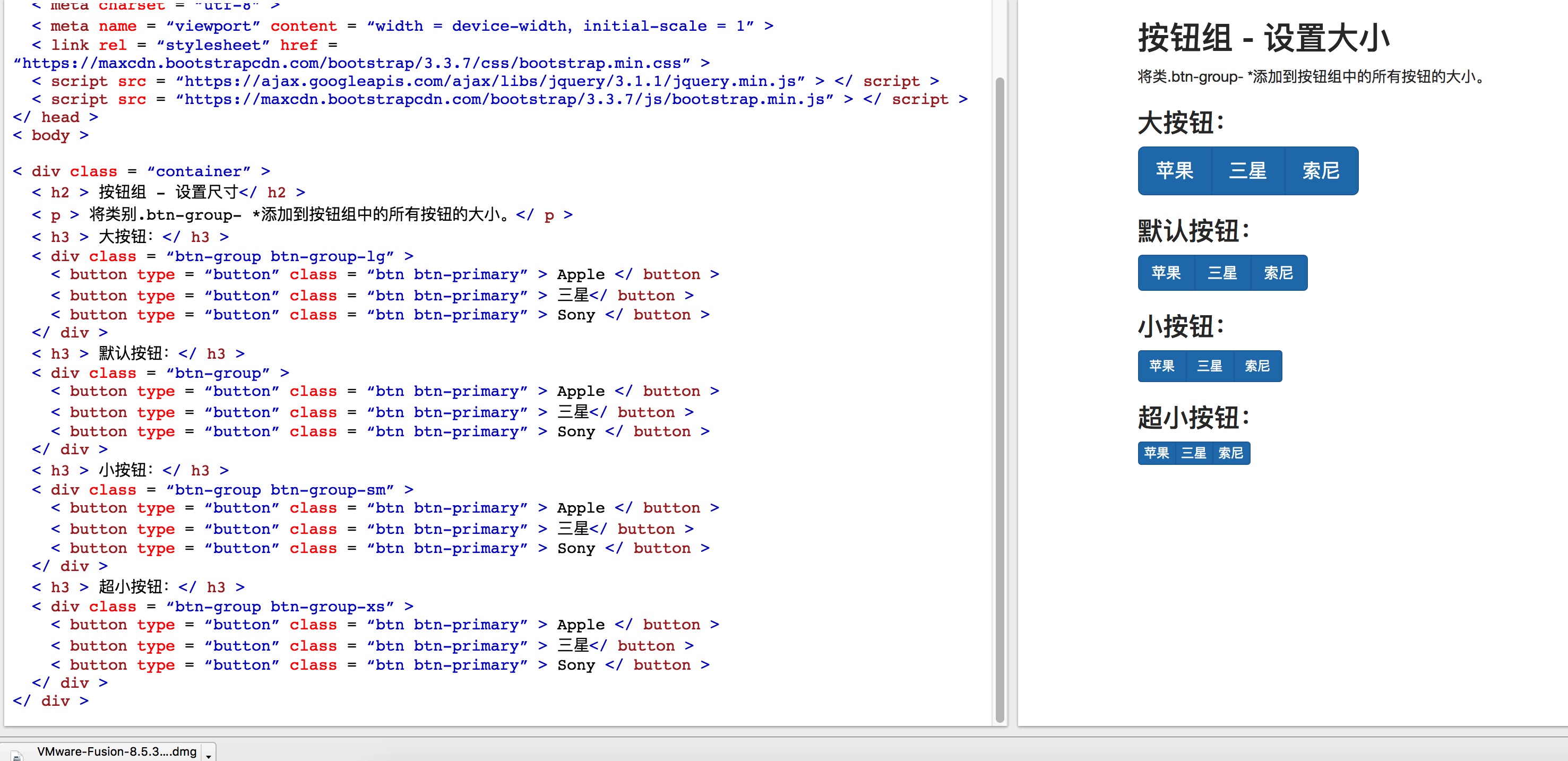Click 苹果 in the large button group
Screen dimensions: 1568x761
point(1175,171)
